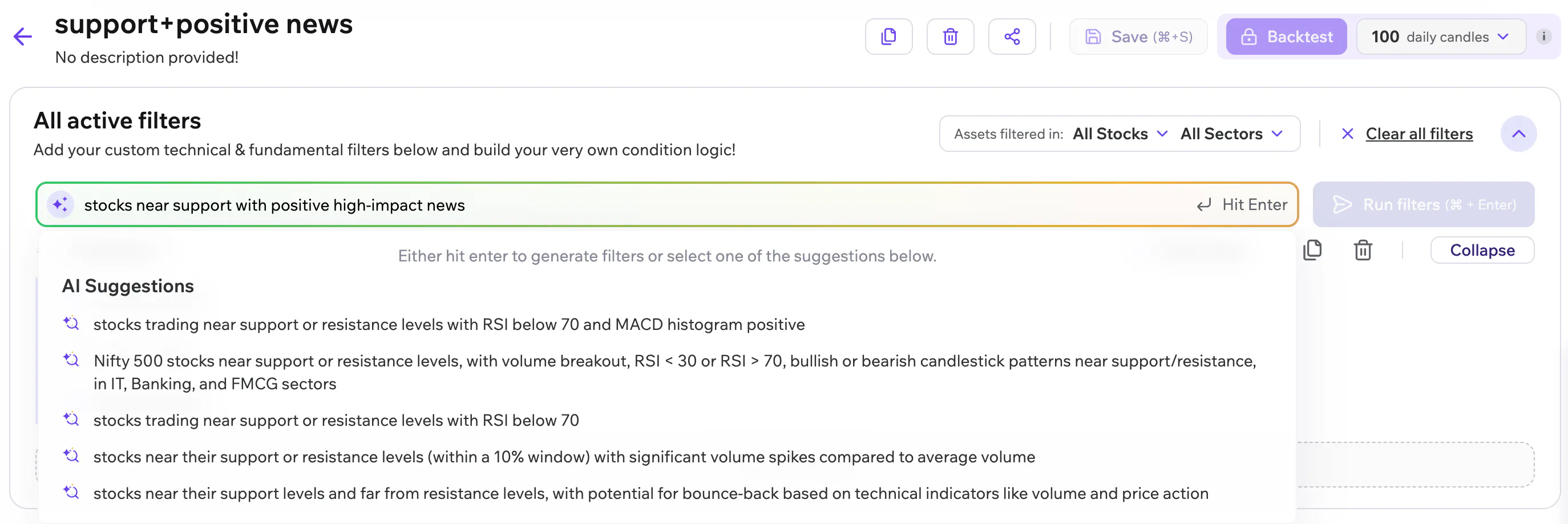Copy filter group with the copy icon
This screenshot has height=524, width=1568.
(x=1312, y=250)
